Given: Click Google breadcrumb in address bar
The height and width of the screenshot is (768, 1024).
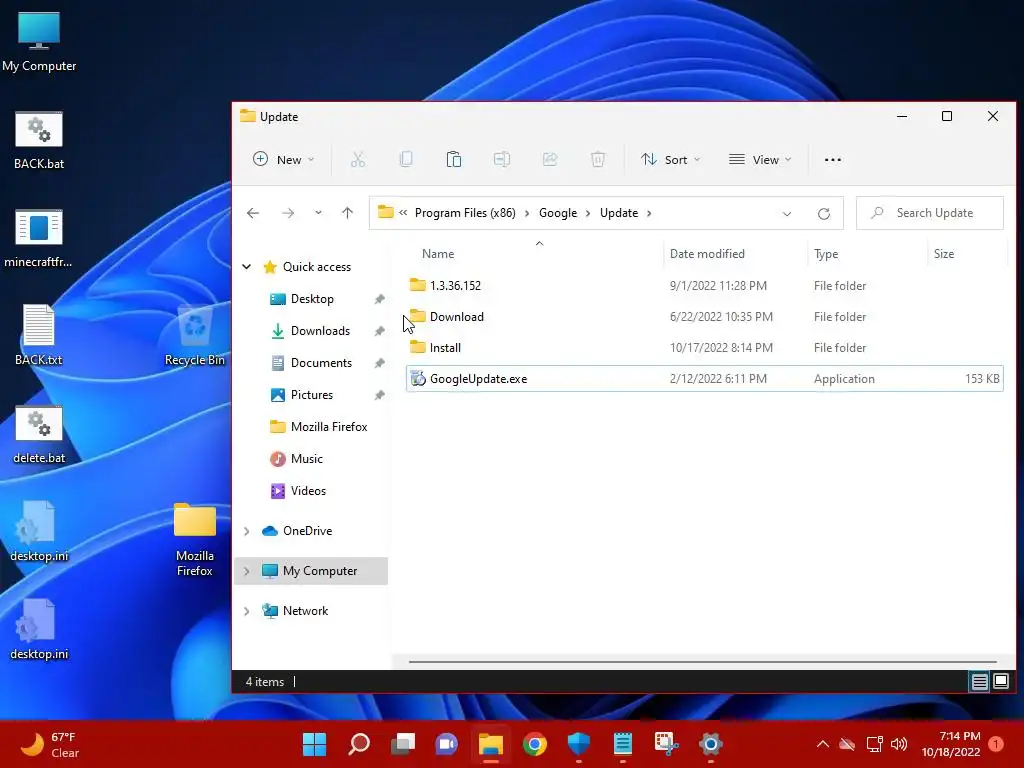Looking at the screenshot, I should tap(558, 213).
